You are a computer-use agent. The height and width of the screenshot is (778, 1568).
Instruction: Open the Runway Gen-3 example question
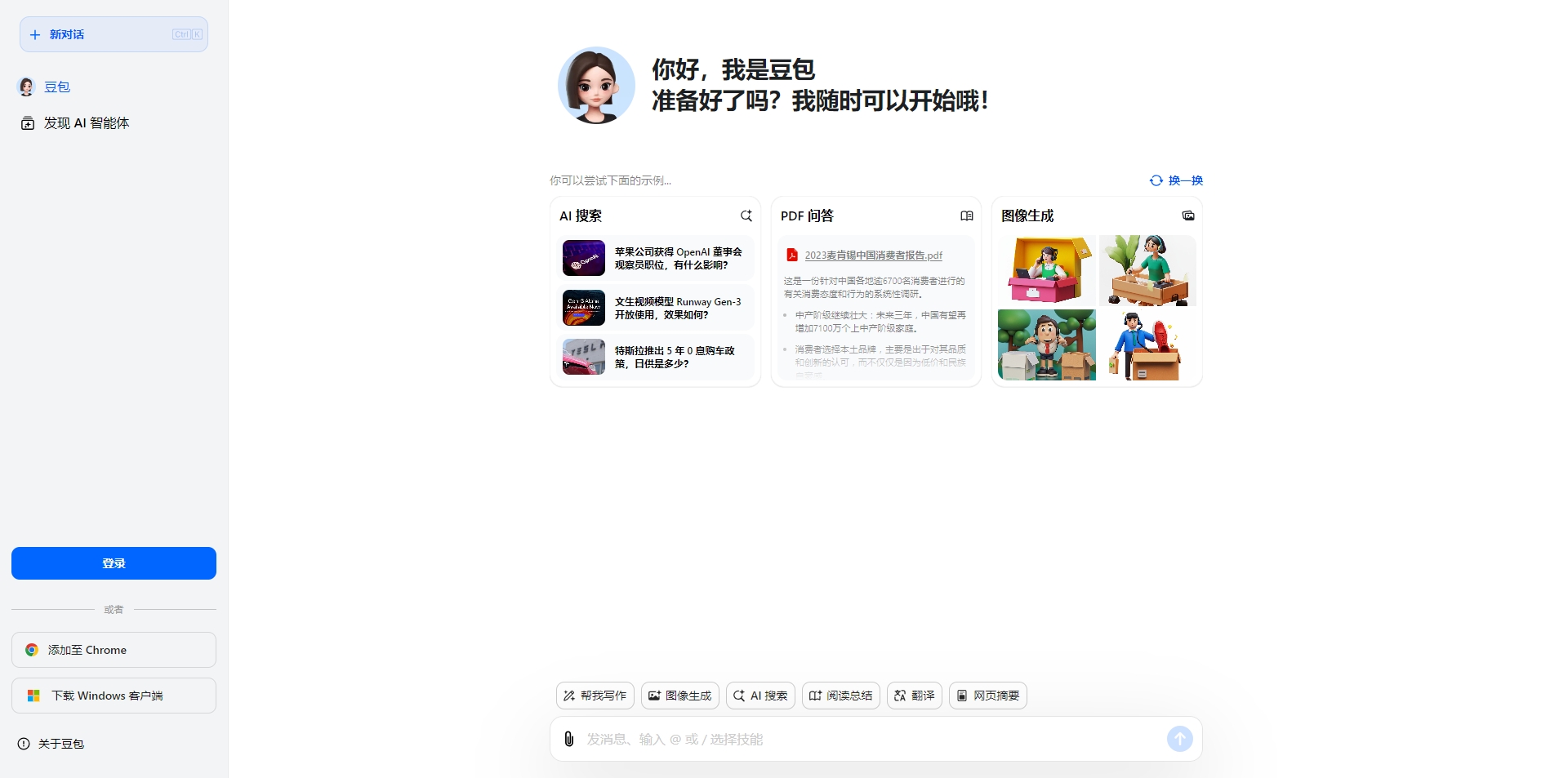point(655,308)
